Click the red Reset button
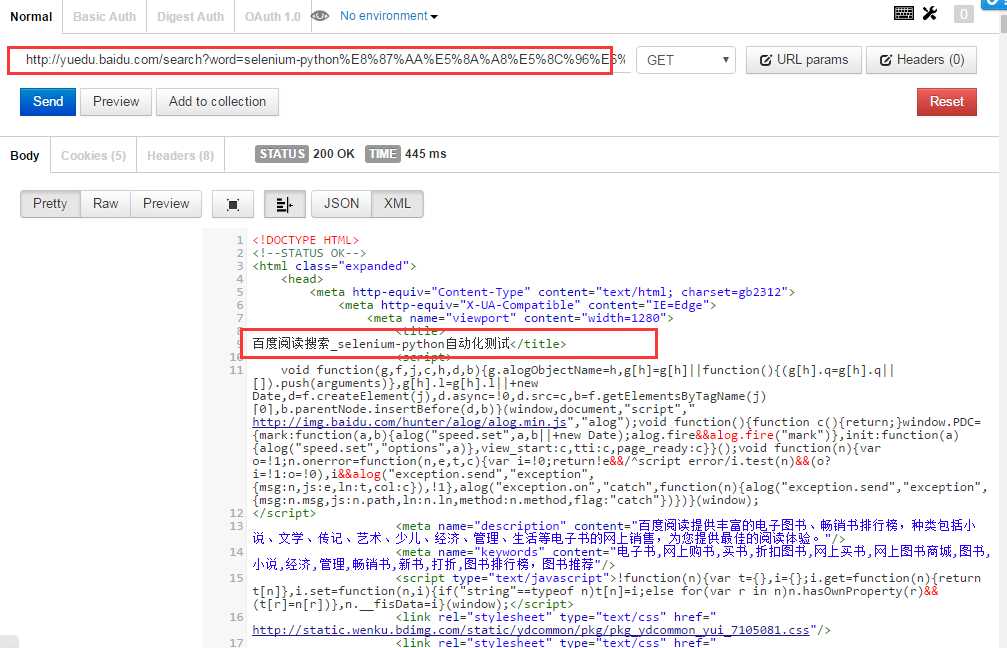 [947, 101]
